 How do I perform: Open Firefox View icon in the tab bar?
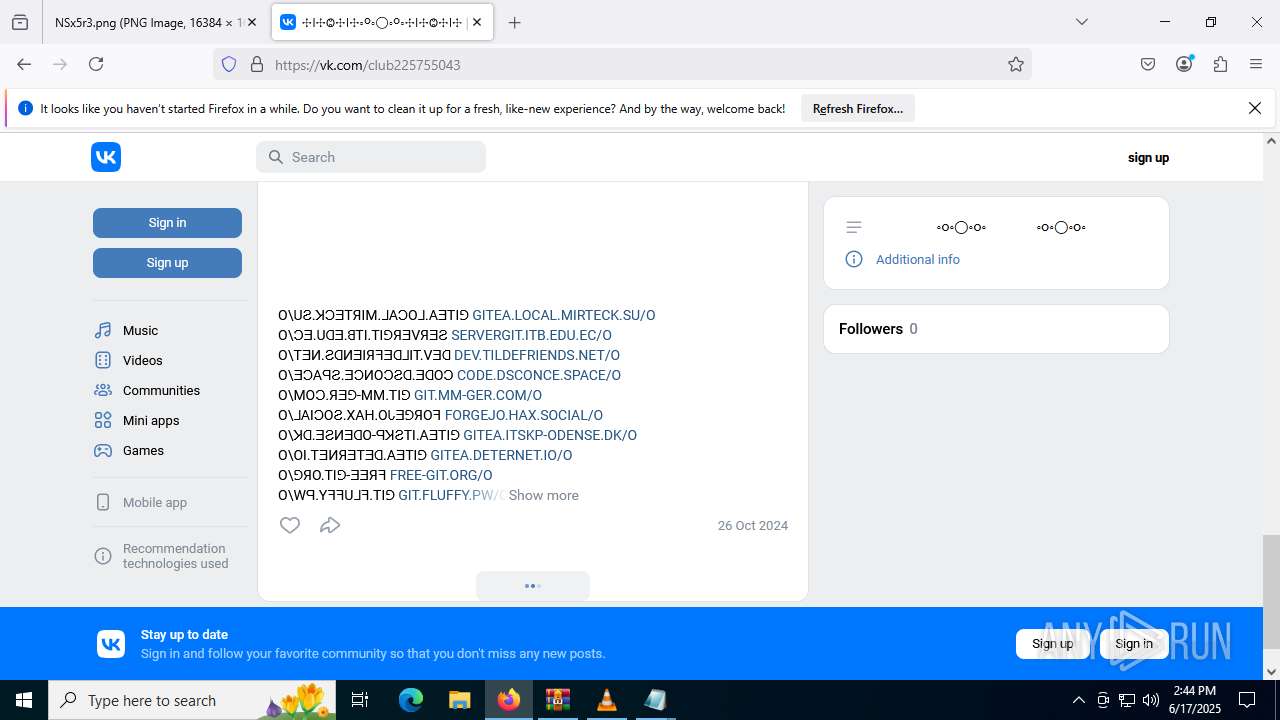(20, 22)
